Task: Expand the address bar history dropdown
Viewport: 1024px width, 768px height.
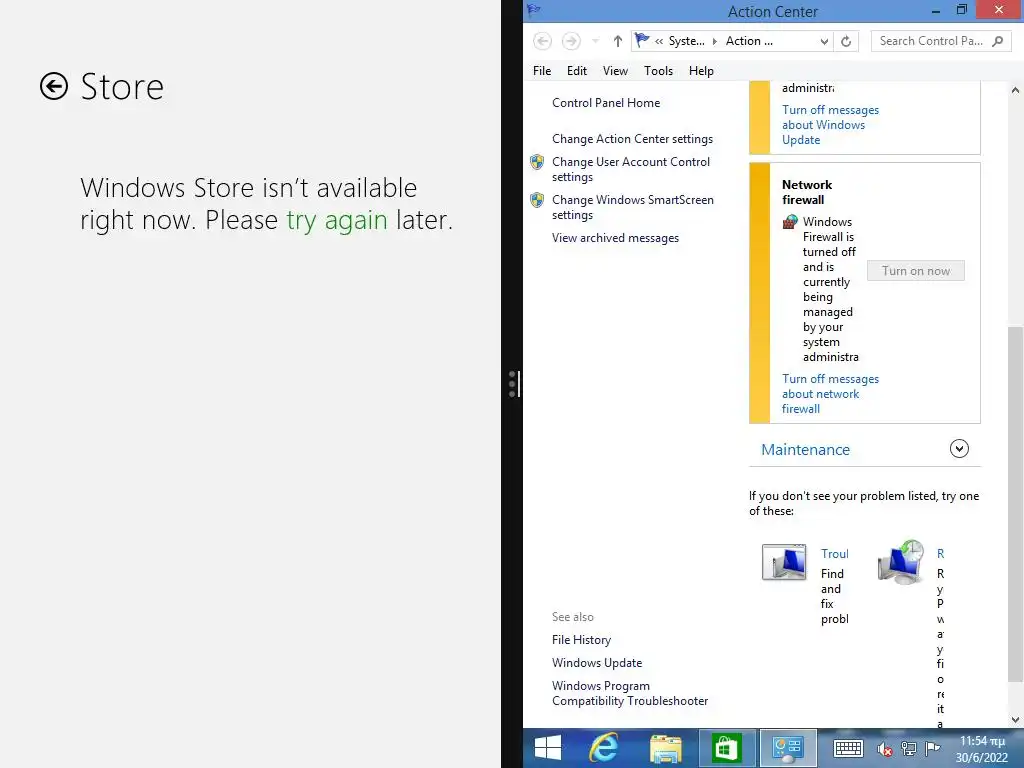Action: [x=824, y=41]
